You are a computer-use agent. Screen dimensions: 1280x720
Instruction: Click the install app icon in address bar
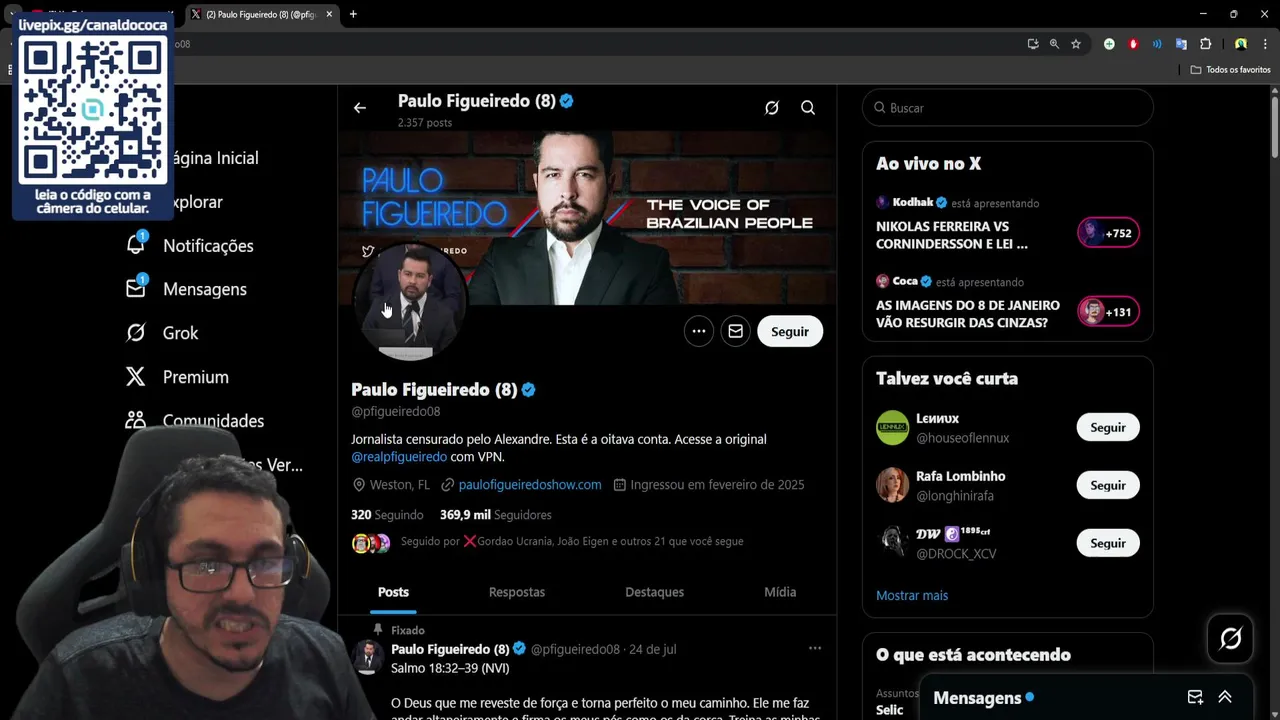1033,44
